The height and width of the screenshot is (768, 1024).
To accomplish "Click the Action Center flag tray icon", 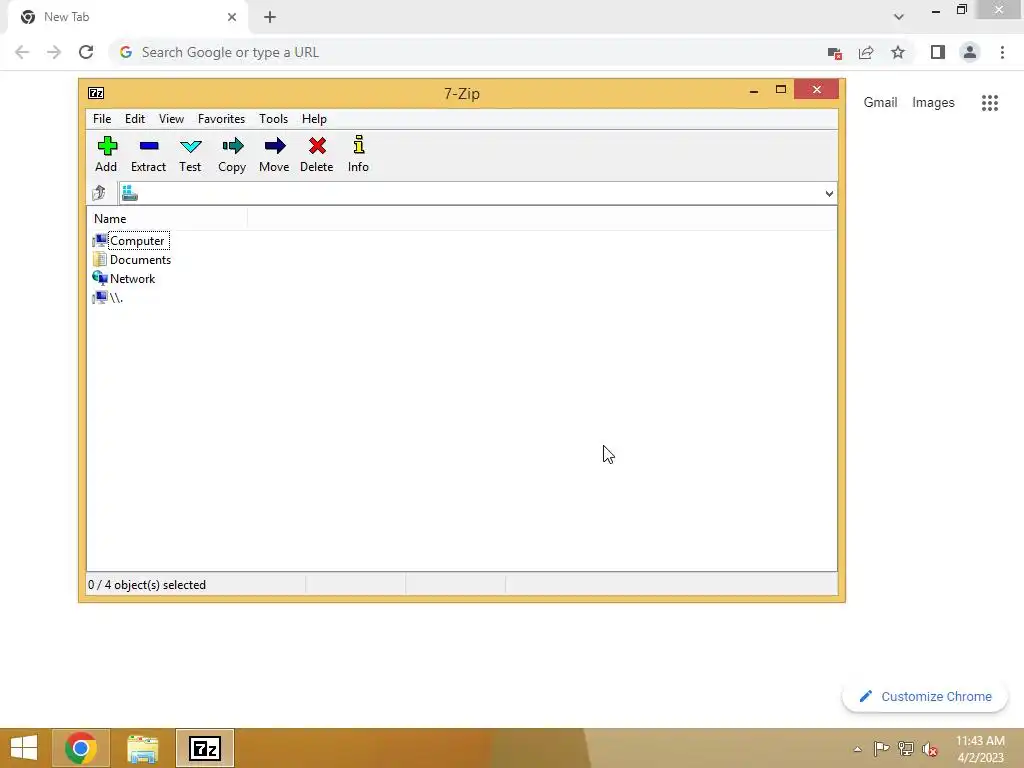I will (881, 749).
